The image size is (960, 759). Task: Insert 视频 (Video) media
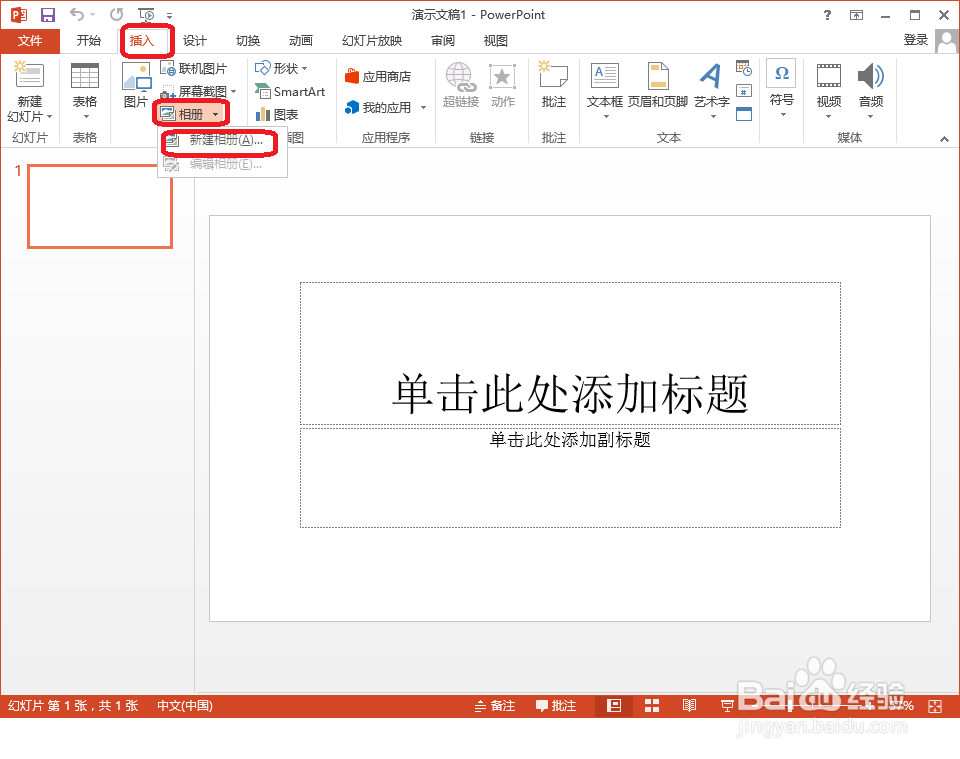pyautogui.click(x=829, y=89)
